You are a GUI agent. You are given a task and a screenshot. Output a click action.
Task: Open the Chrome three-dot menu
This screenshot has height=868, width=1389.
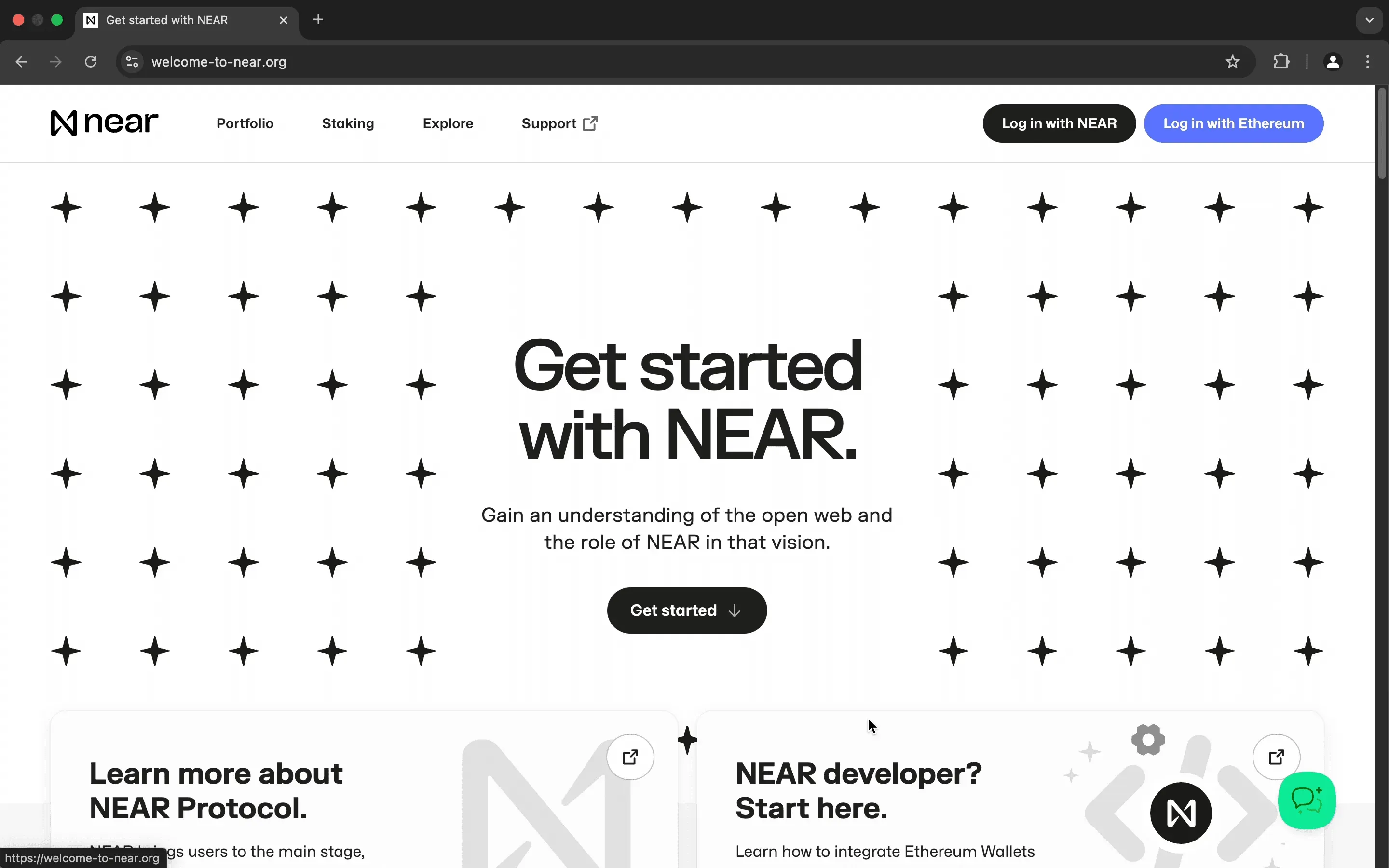coord(1368,62)
